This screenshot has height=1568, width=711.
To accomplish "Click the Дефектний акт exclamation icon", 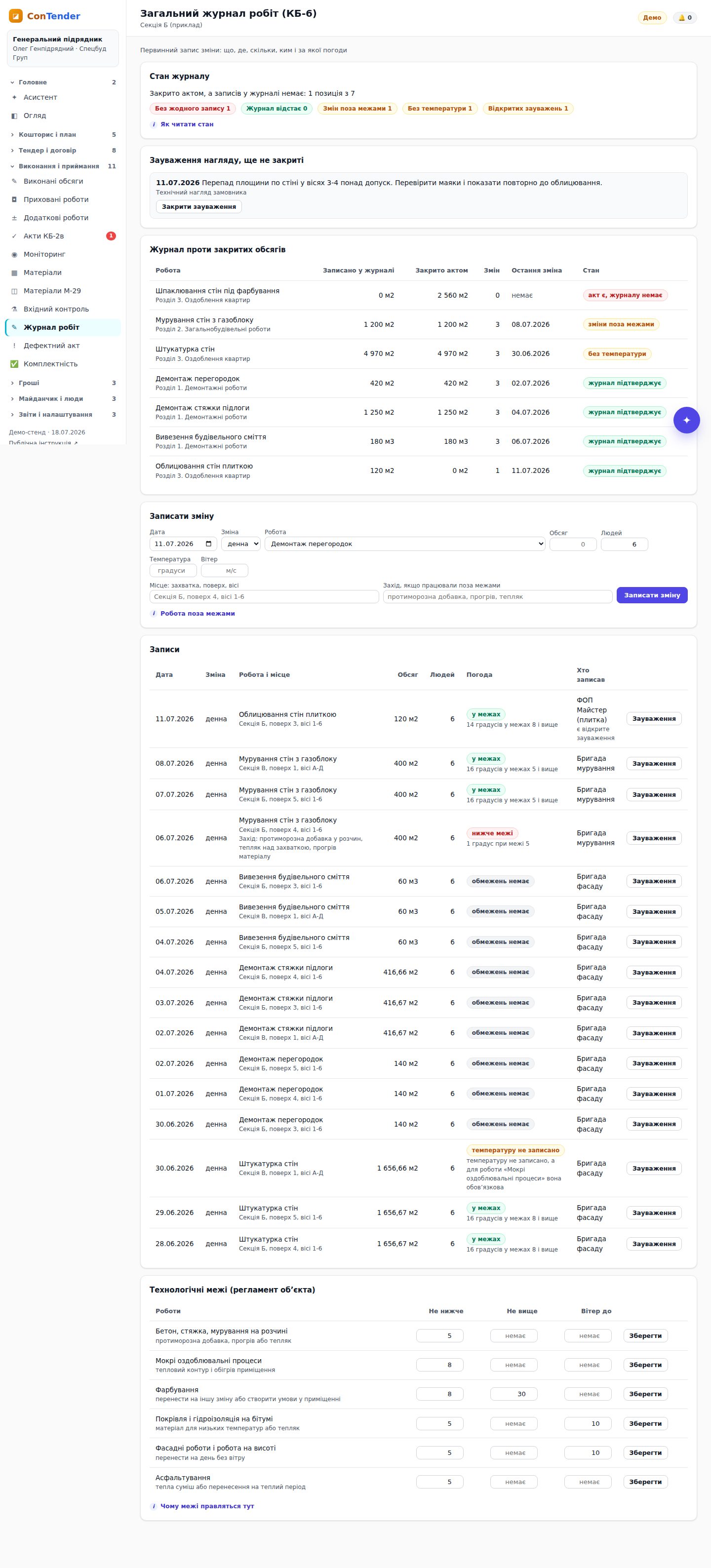I will point(15,346).
